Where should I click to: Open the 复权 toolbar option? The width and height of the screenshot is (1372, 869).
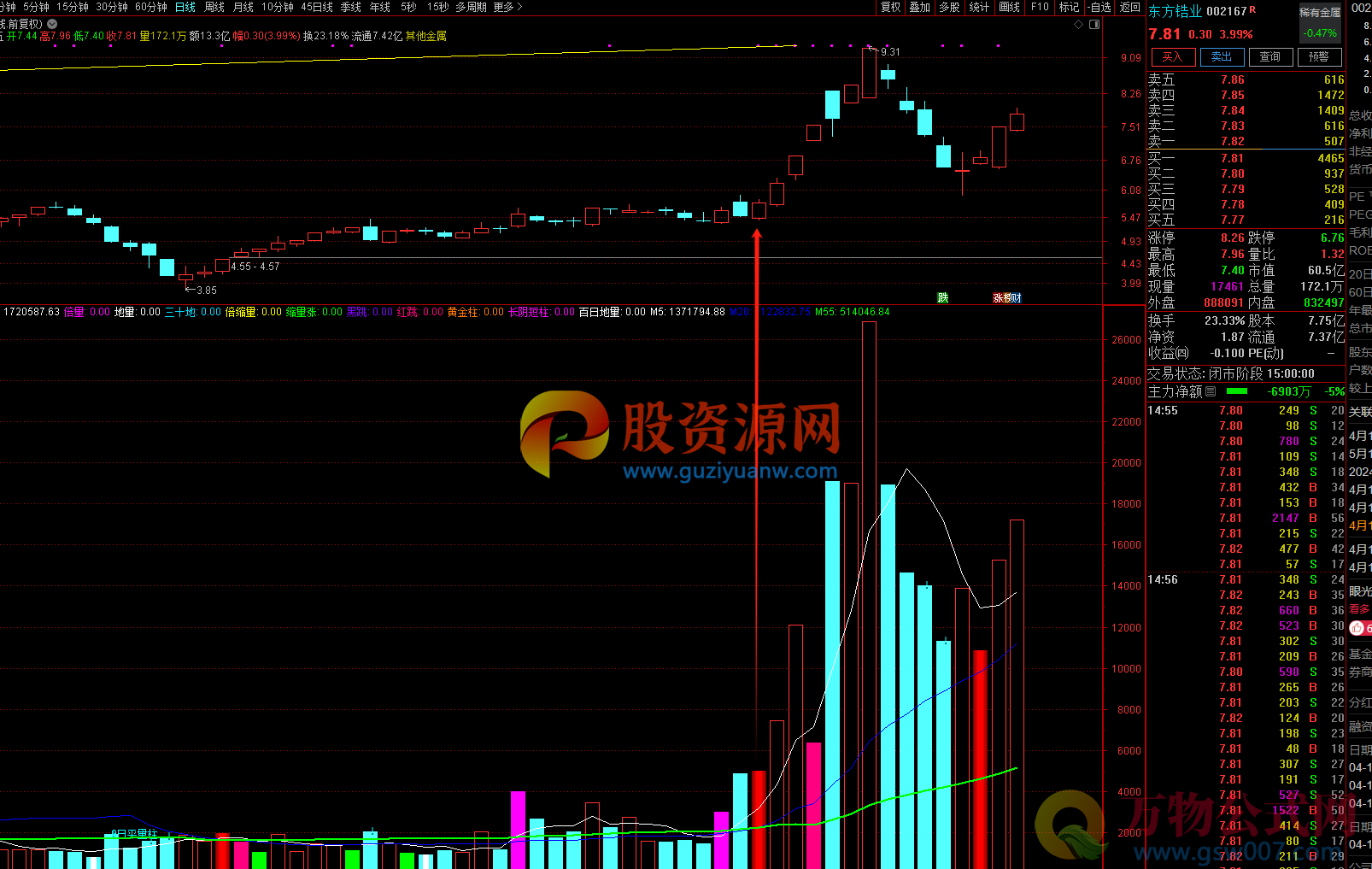coord(891,7)
